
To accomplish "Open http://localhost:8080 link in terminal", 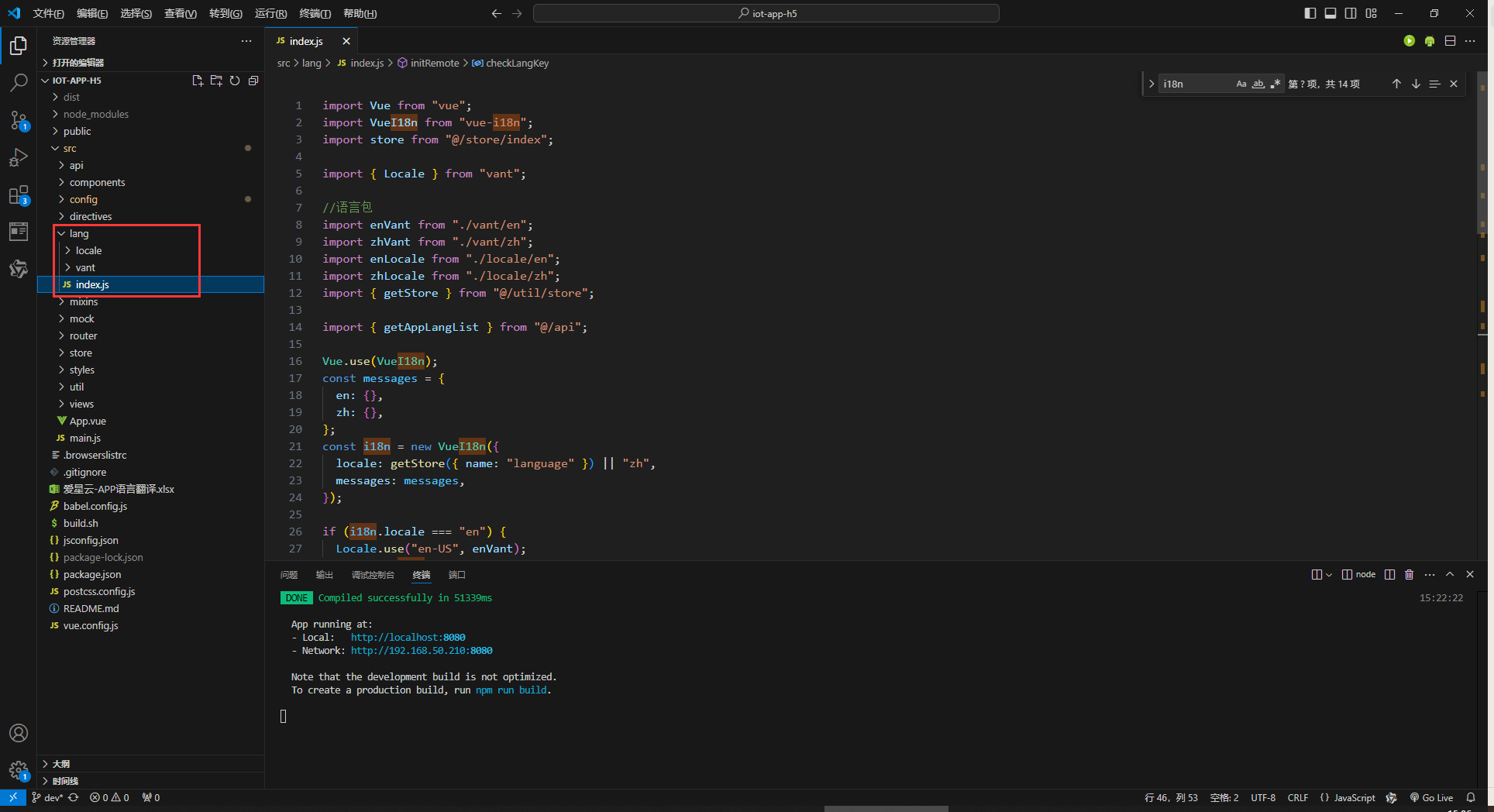I will [408, 638].
